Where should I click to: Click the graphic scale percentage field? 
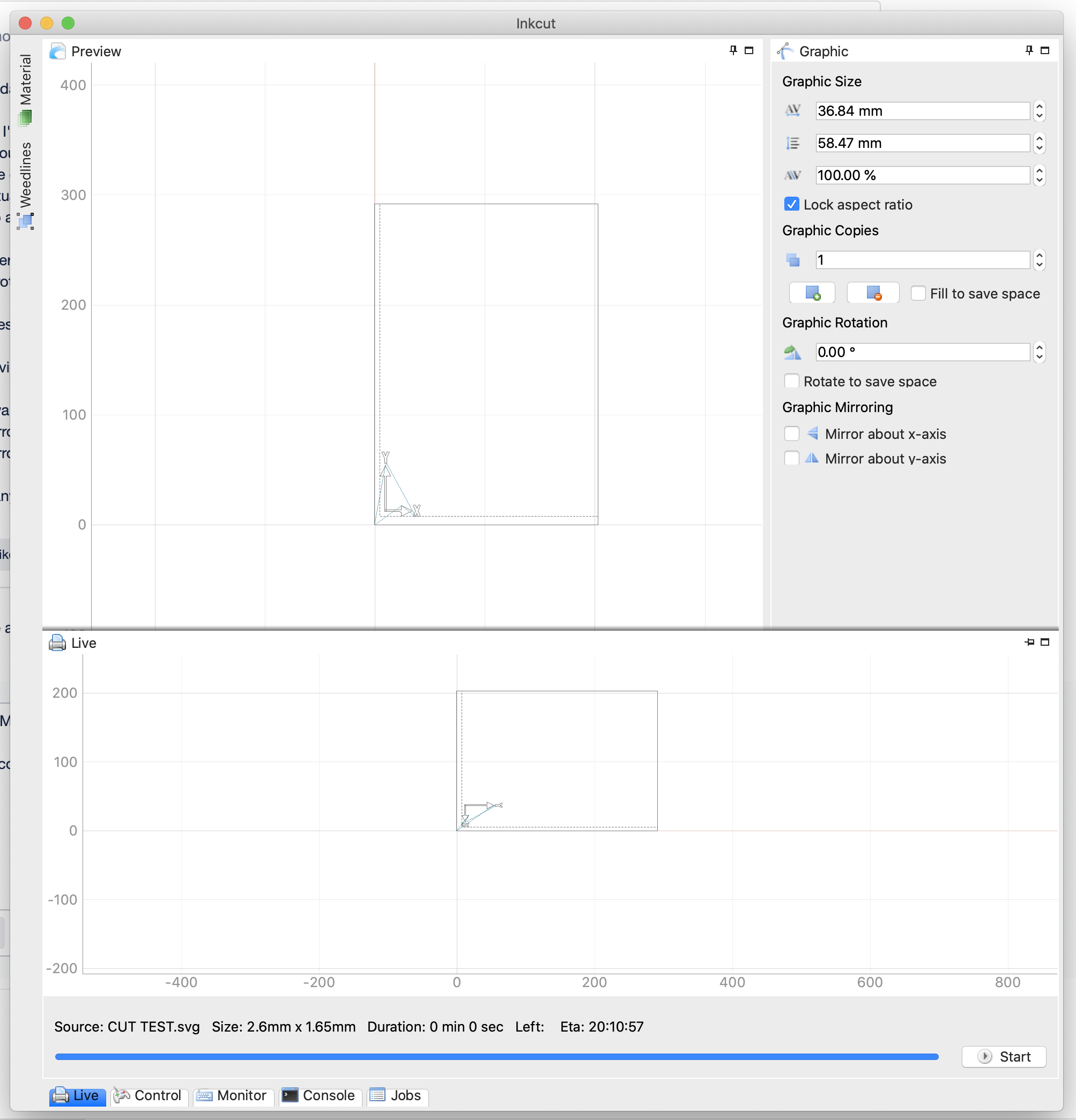[x=922, y=175]
